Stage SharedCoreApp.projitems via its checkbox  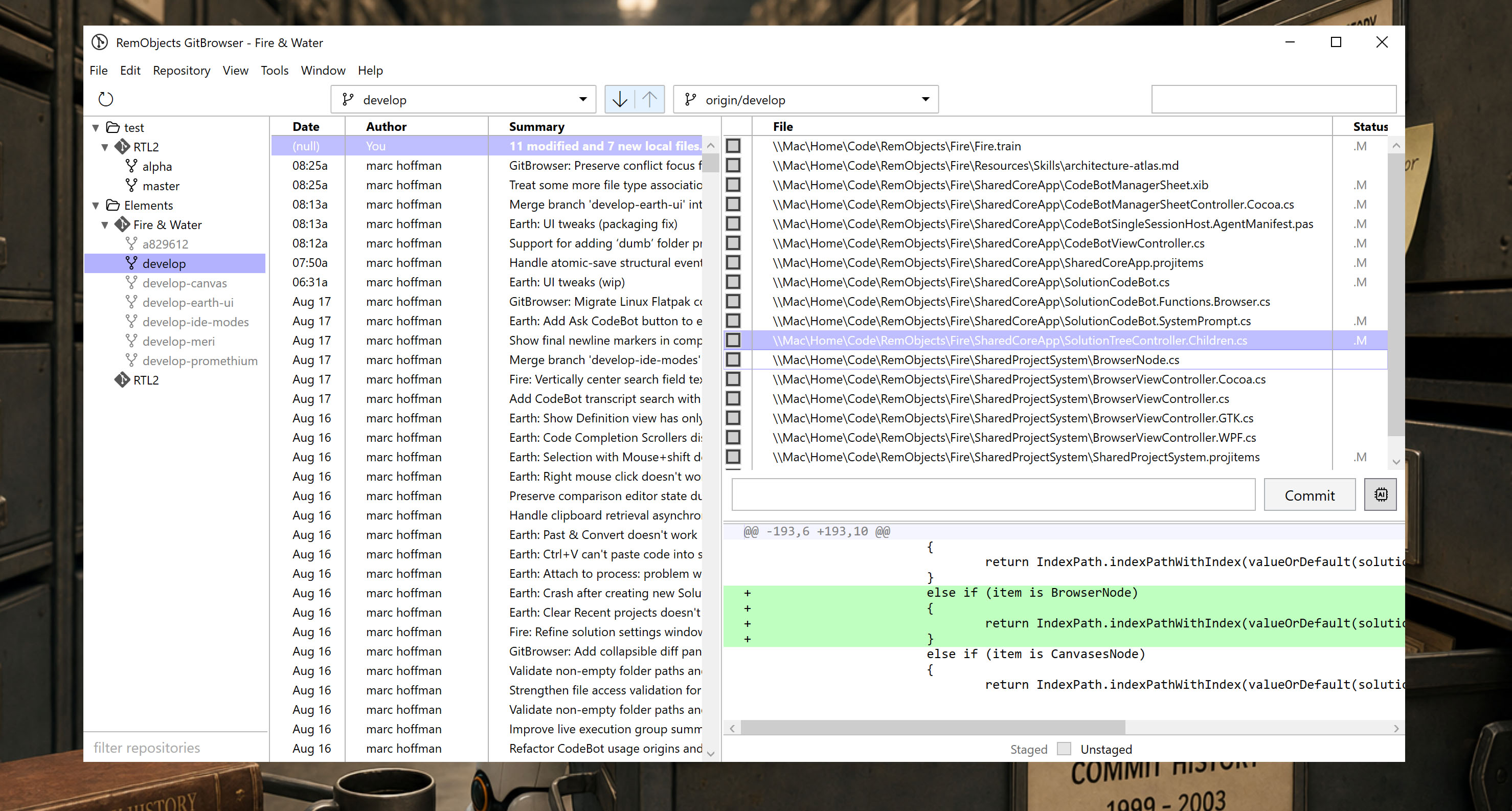(733, 262)
